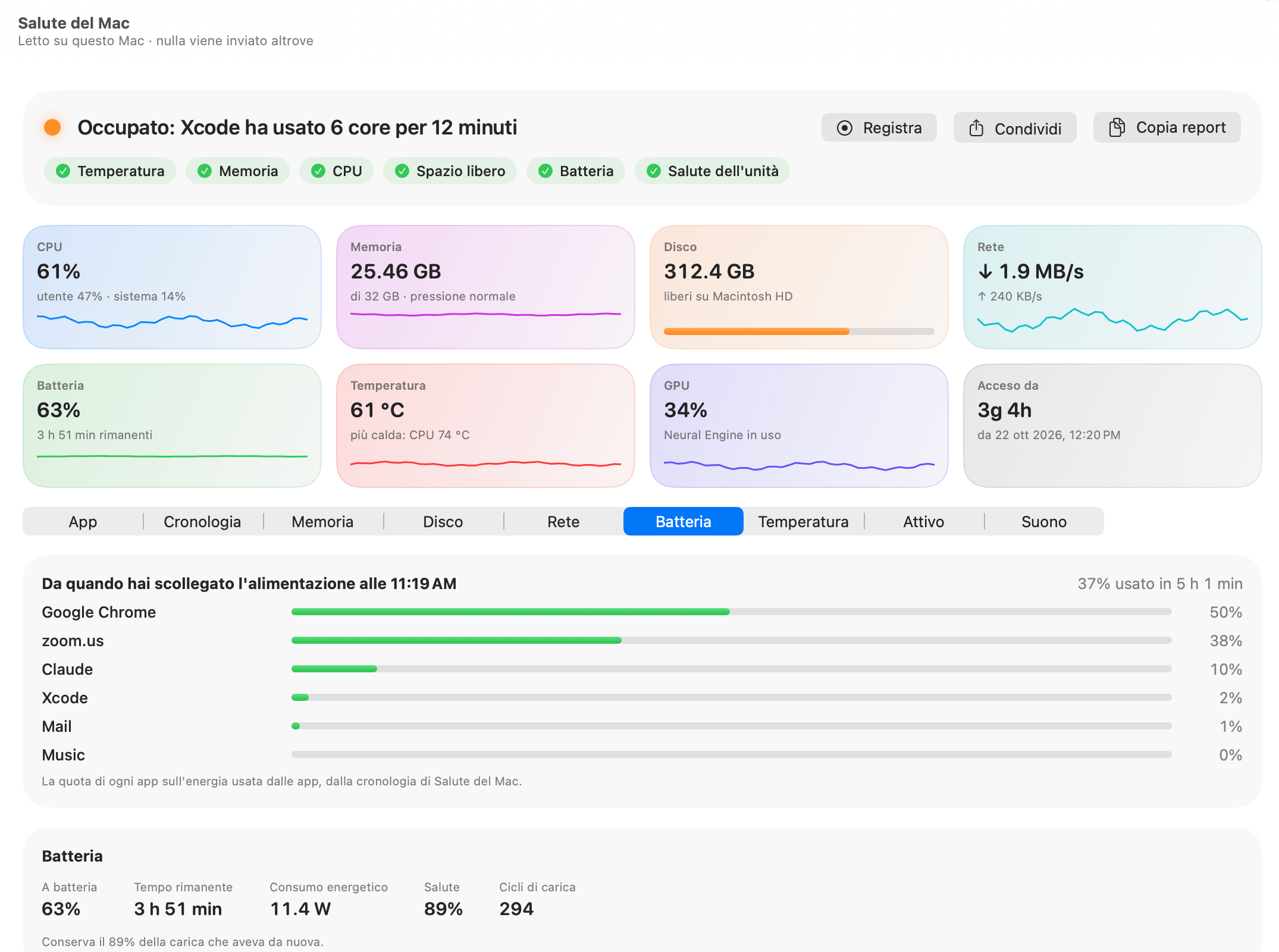This screenshot has height=952, width=1279.
Task: Click the Cicli di carica 294 value
Action: (516, 909)
